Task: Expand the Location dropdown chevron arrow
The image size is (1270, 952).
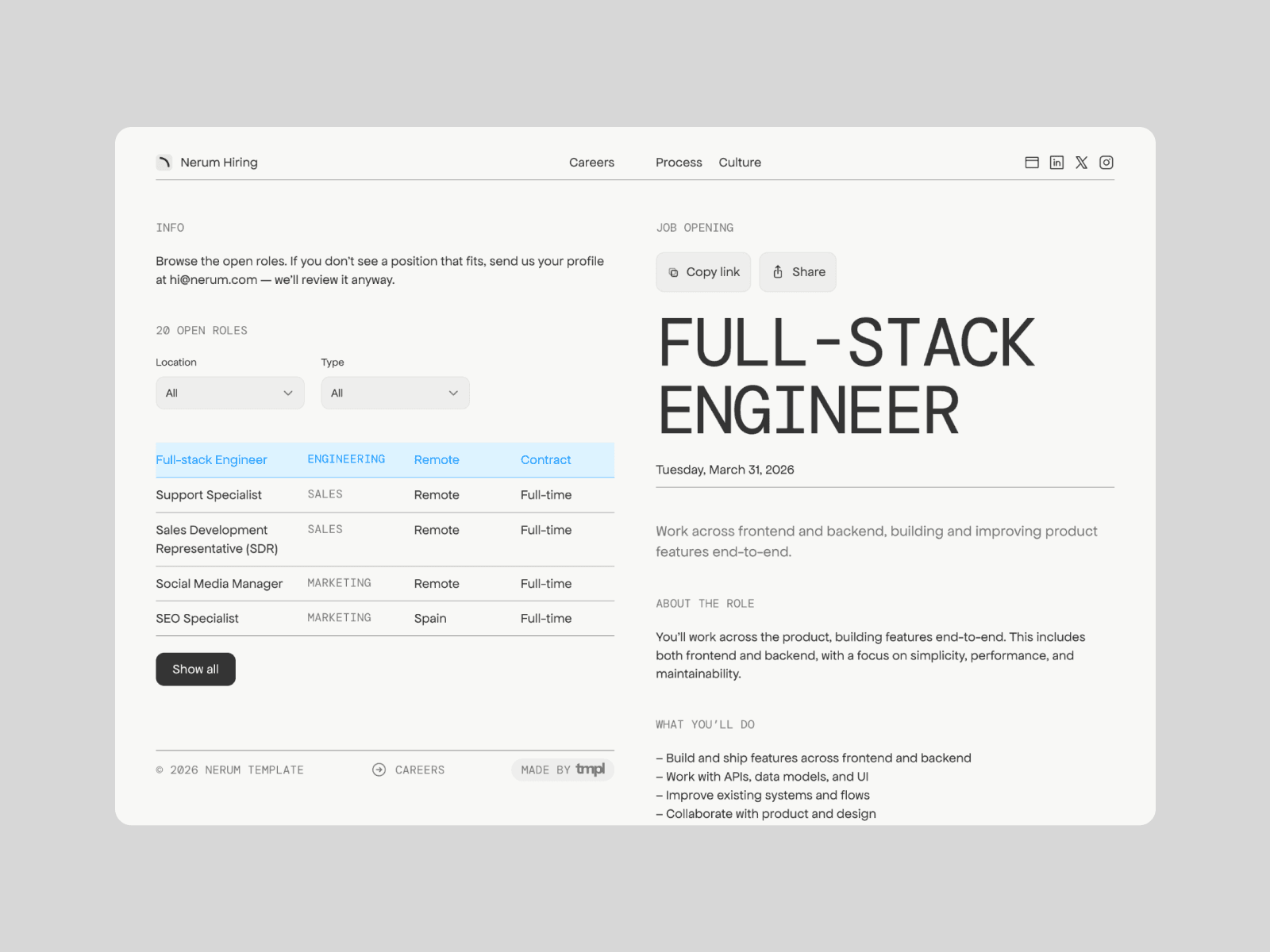Action: click(x=288, y=393)
